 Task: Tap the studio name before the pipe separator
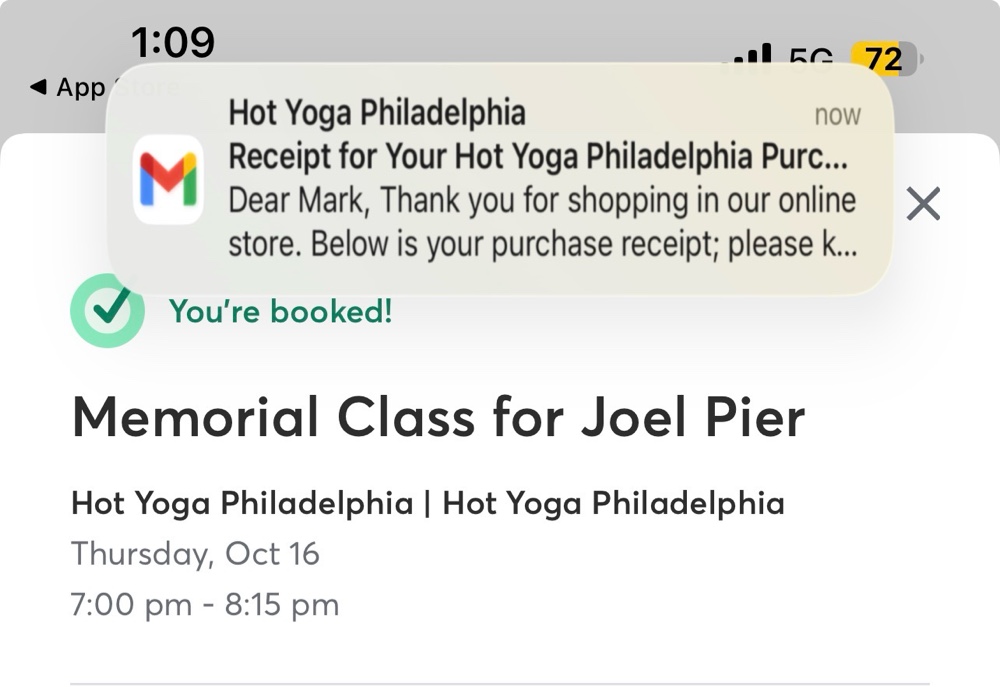(241, 503)
